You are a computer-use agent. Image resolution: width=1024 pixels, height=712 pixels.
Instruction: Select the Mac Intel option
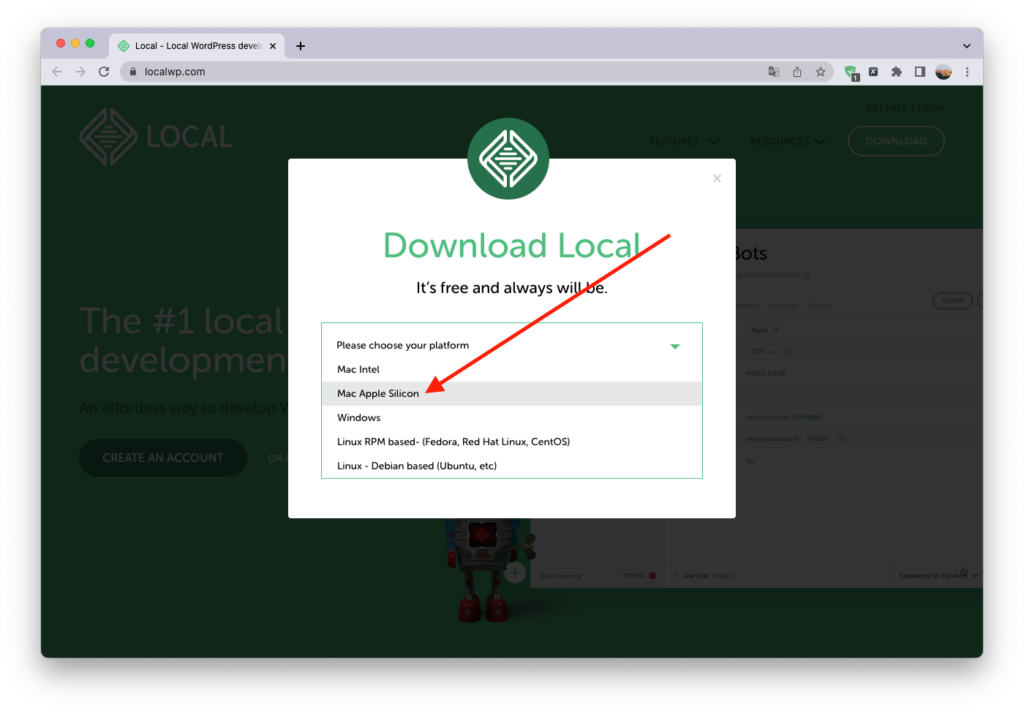tap(511, 369)
